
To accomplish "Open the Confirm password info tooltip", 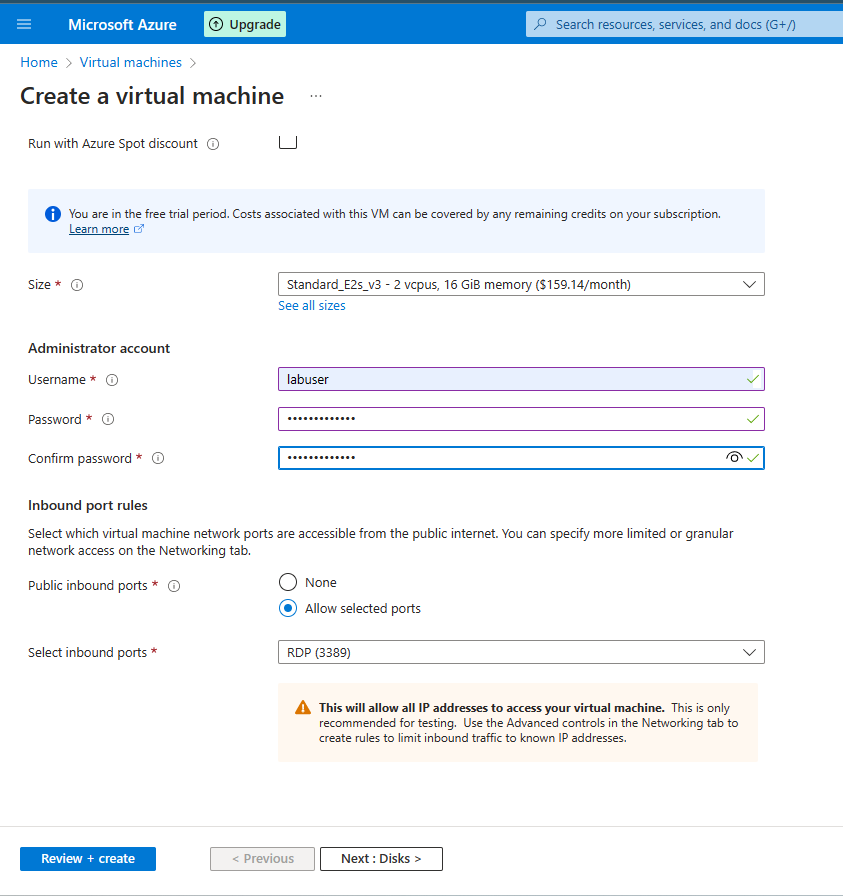I will [157, 458].
